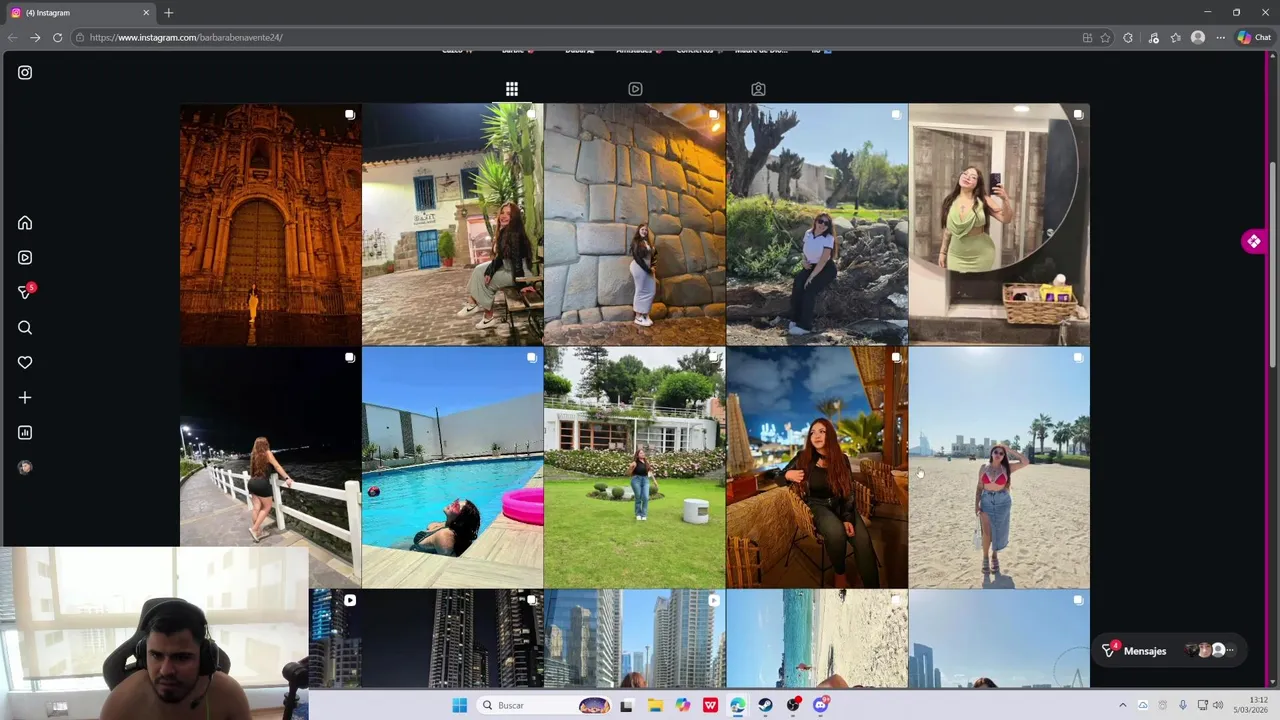This screenshot has width=1280, height=720.
Task: Open Favorites list toolbar icon
Action: pyautogui.click(x=1175, y=37)
